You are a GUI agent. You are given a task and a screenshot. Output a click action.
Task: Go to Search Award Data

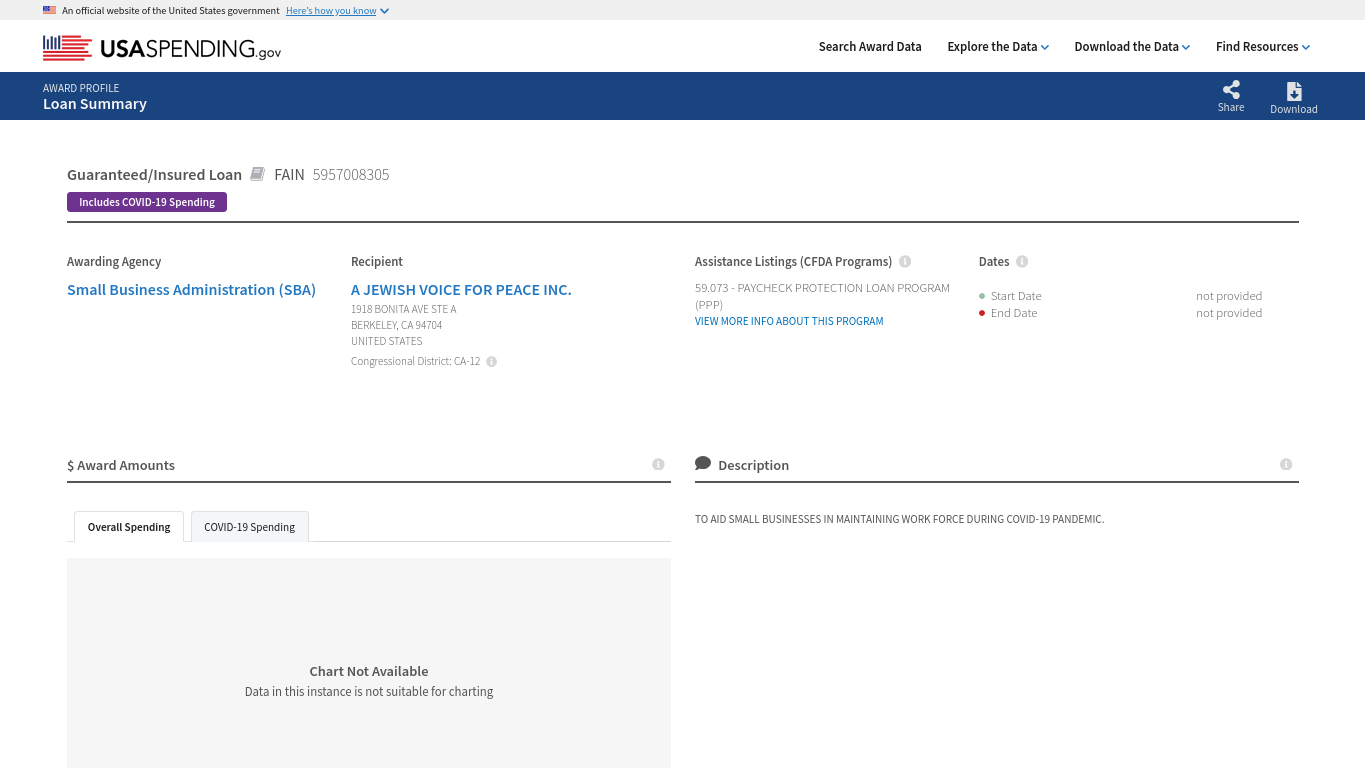pos(870,47)
